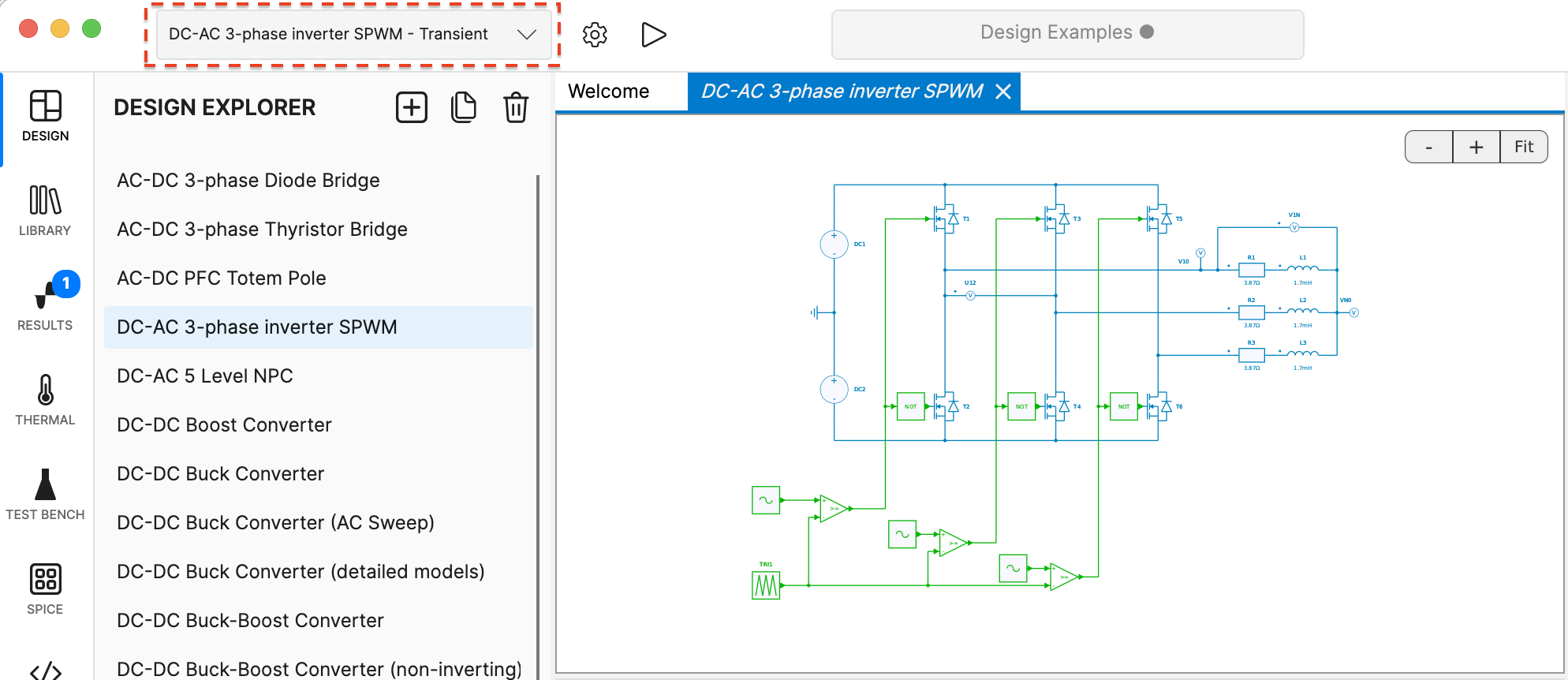This screenshot has width=1568, height=680.
Task: Open the Design panel in sidebar
Action: tap(45, 117)
